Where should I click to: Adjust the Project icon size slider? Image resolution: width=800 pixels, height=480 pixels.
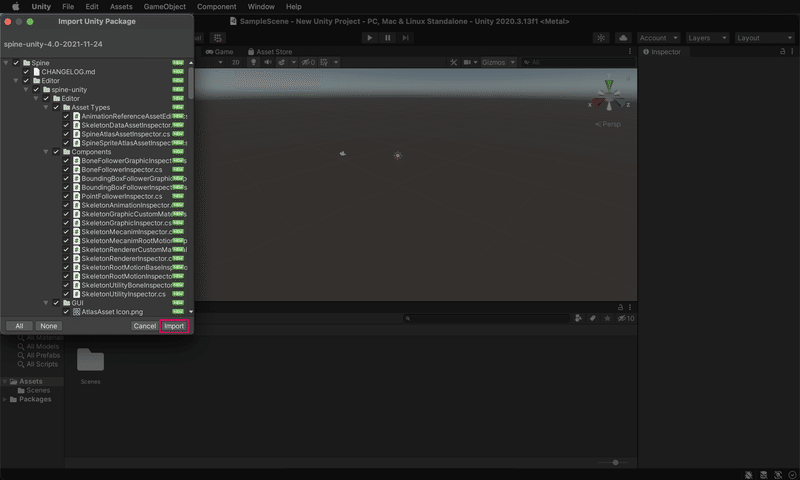(x=615, y=462)
